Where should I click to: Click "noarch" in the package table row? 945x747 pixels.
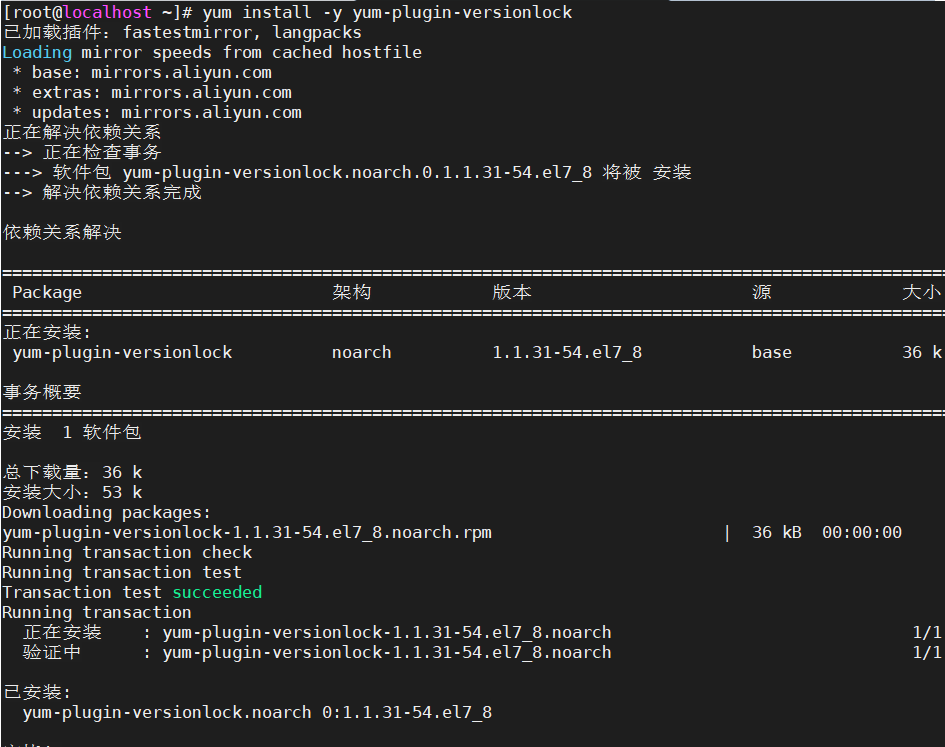pyautogui.click(x=361, y=352)
